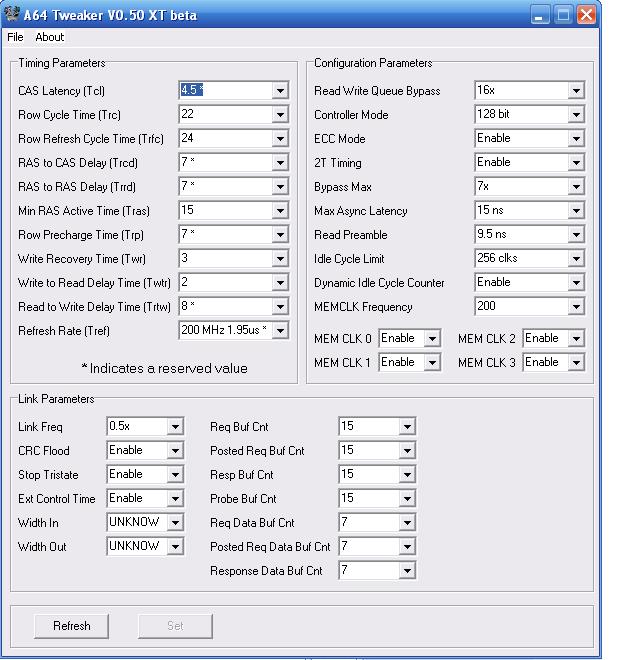Expand Write to Read Delay (Twtr) dropdown
Image resolution: width=640 pixels, height=660 pixels.
(x=280, y=282)
